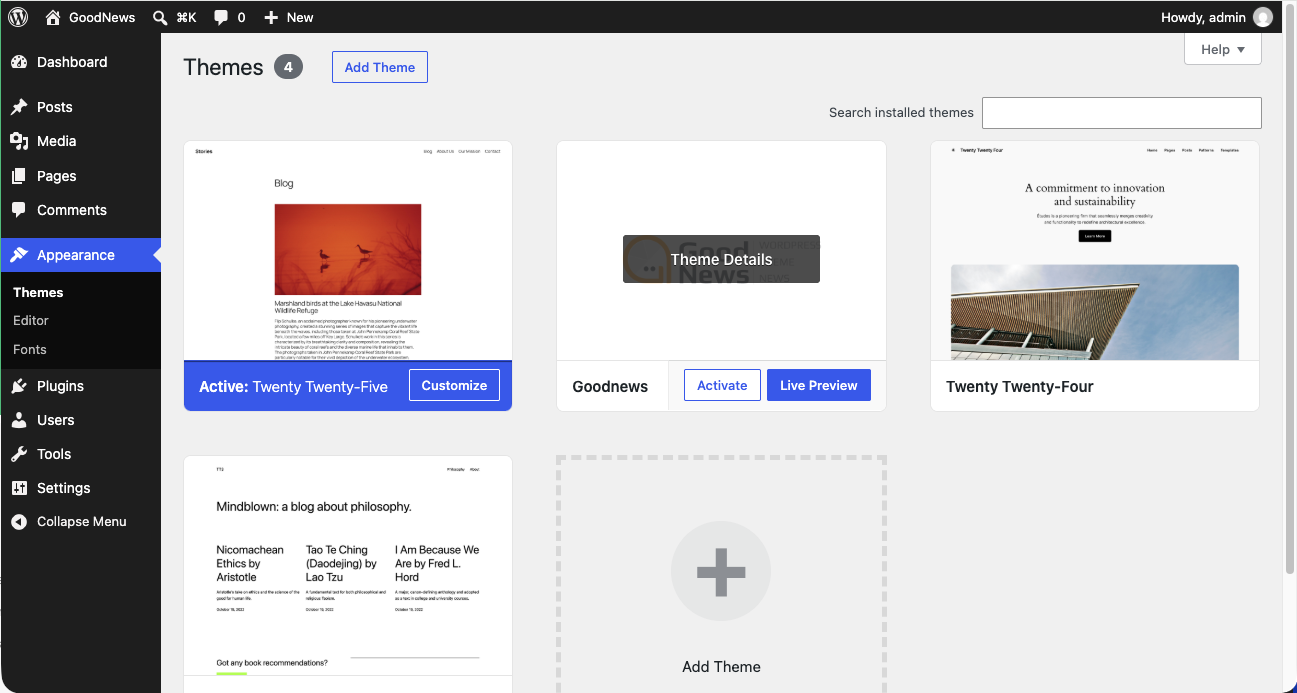Viewport: 1297px width, 693px height.
Task: Click the Comments bubble icon in sidebar
Action: tap(19, 210)
